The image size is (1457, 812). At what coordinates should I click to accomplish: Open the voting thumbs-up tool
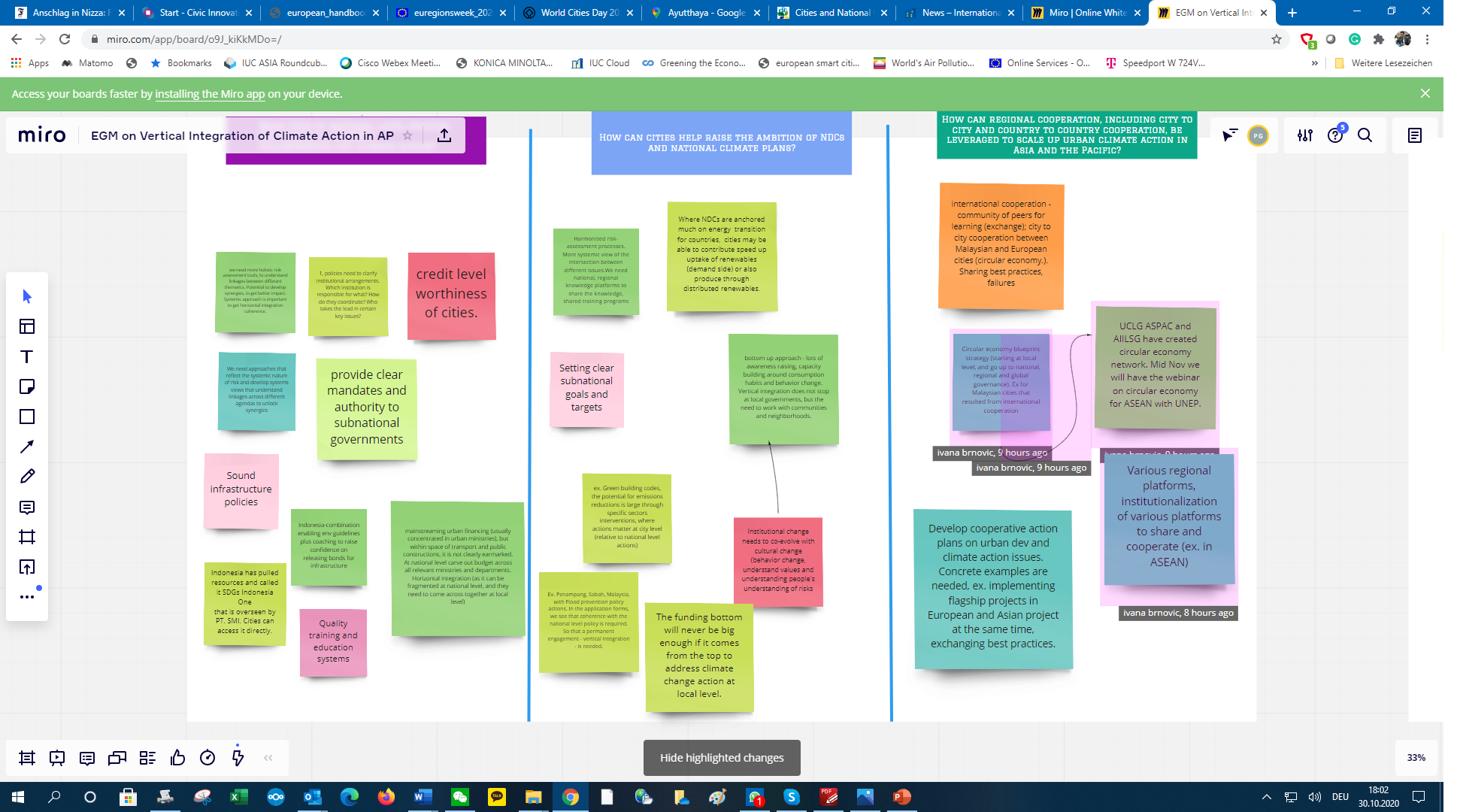(x=177, y=758)
